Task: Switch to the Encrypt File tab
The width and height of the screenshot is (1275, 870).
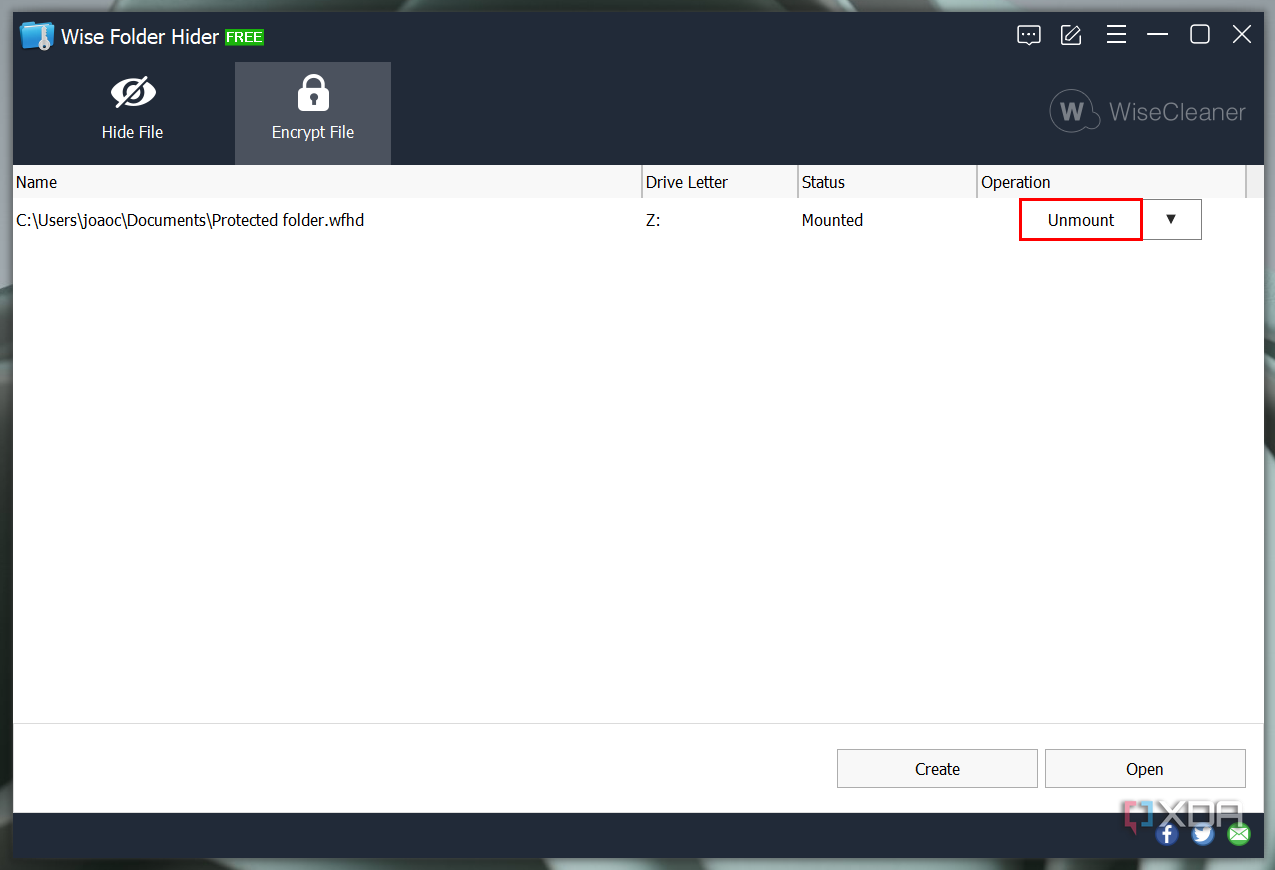Action: (x=312, y=112)
